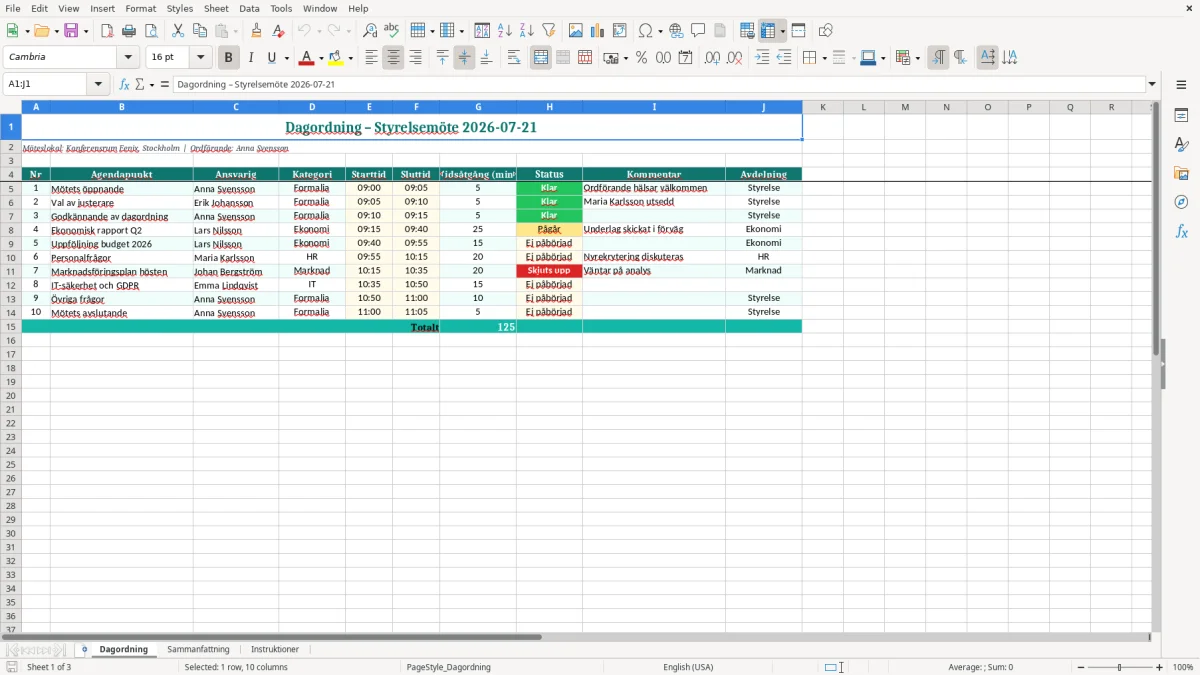Screen dimensions: 1200x675
Task: Click the AutoFilter funnel icon
Action: click(x=548, y=31)
